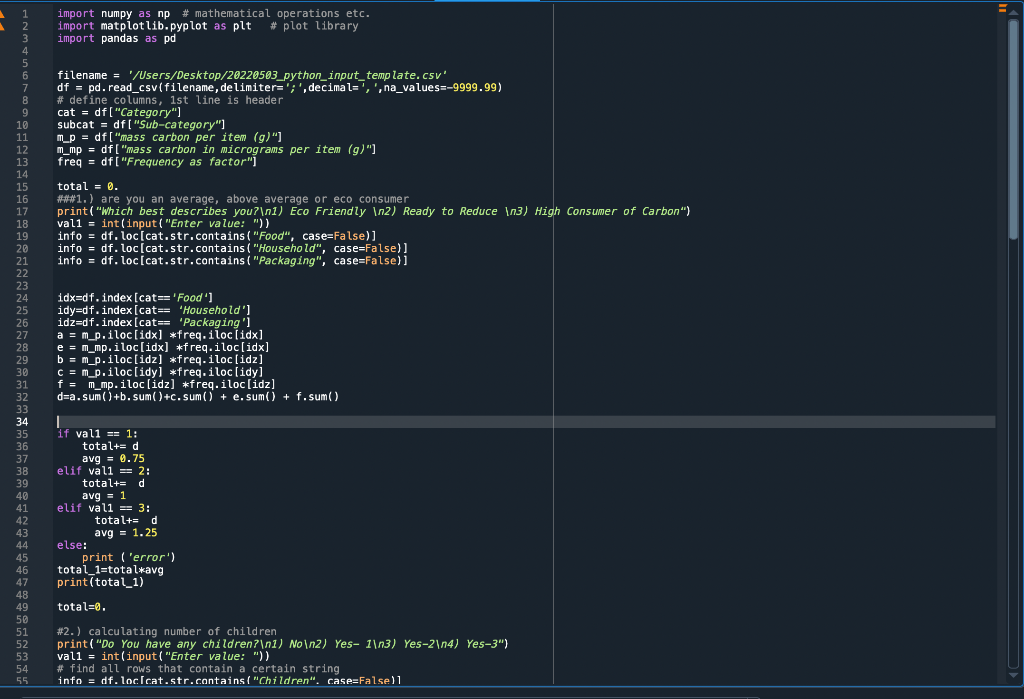Click the second orange warning flag near the scrollbar
1024x699 pixels.
[1002, 10]
